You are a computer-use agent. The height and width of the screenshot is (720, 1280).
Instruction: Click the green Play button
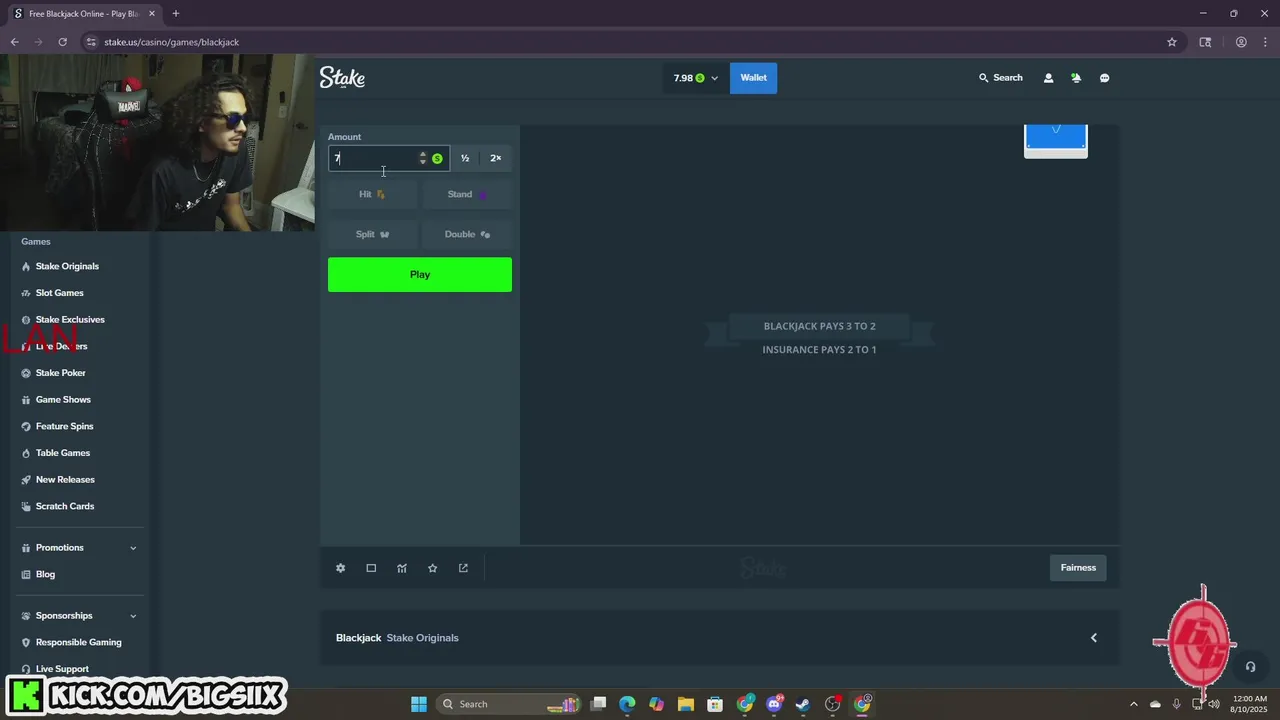[x=420, y=275]
